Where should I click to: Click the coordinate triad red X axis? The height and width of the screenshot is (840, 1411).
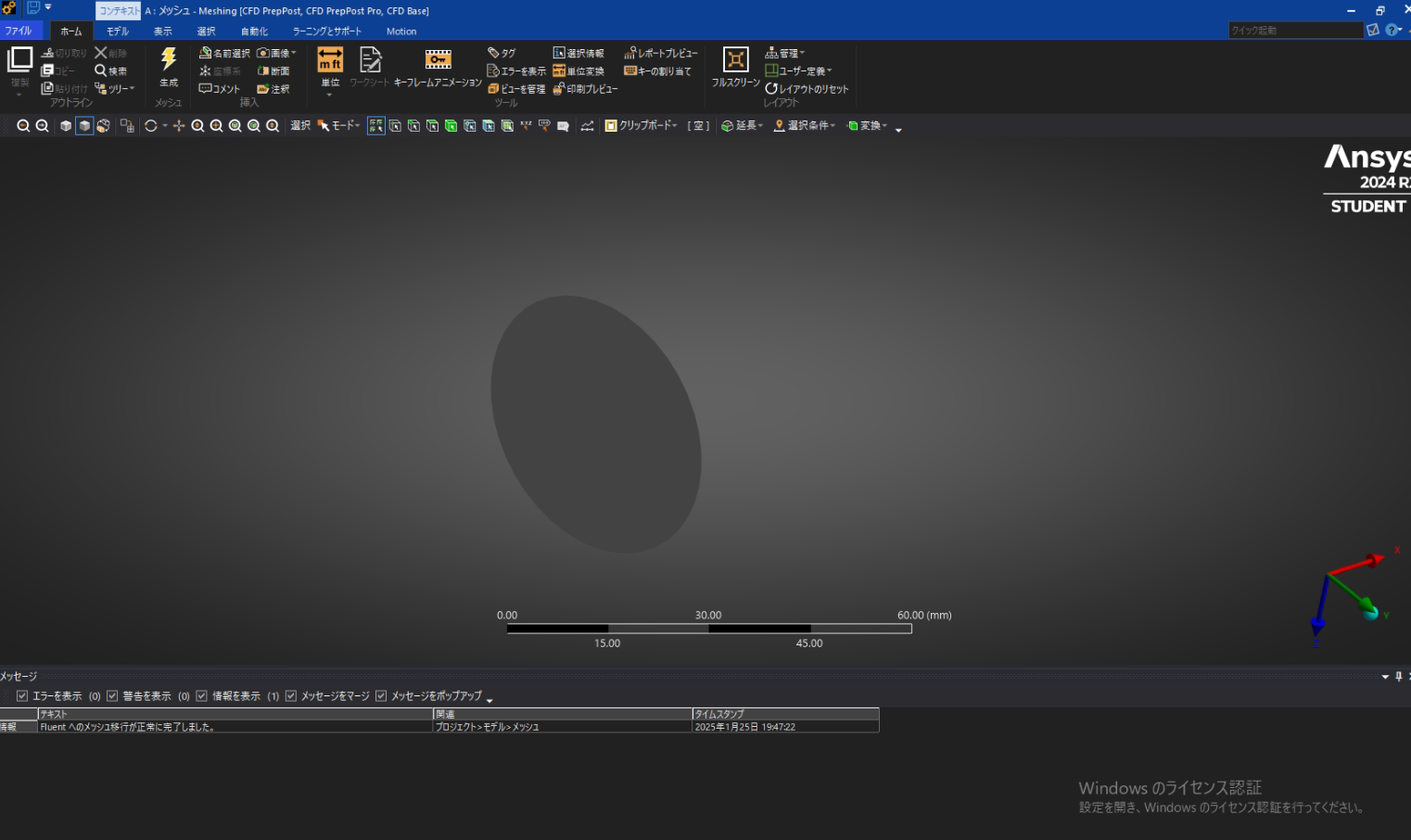(1357, 565)
